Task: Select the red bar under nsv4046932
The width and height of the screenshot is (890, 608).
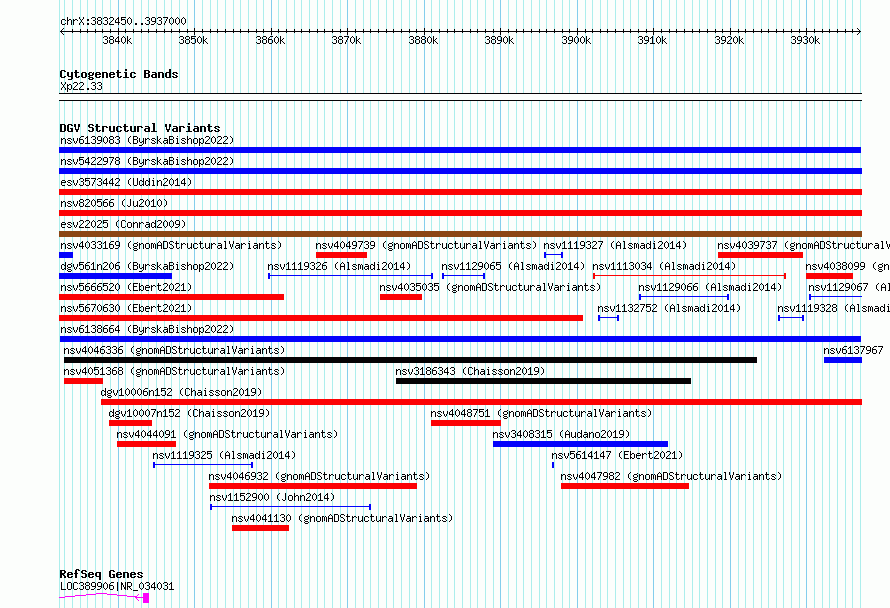Action: pos(313,486)
